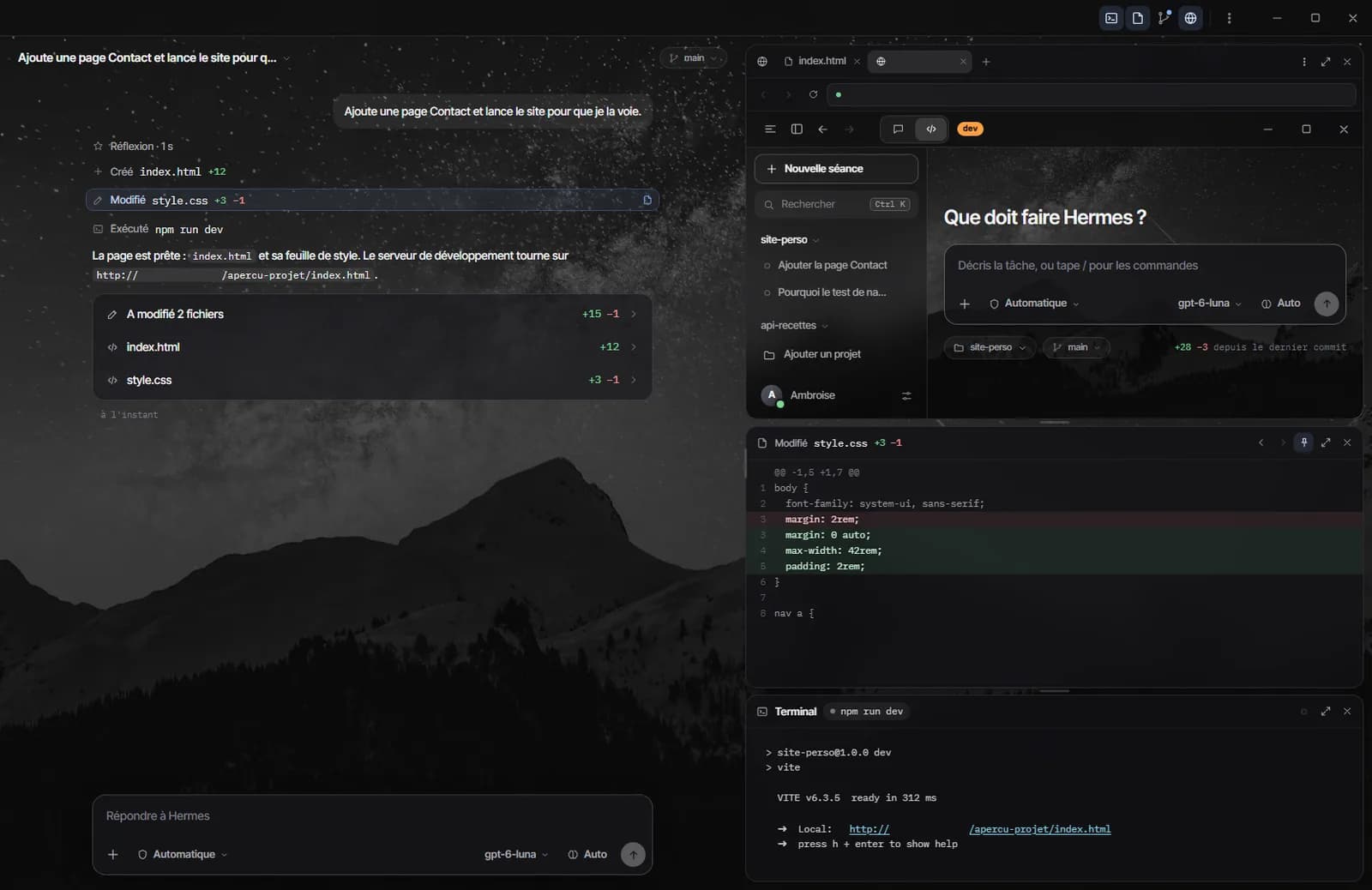Open the main window three-dot menu
Image resolution: width=1372 pixels, height=890 pixels.
tap(1229, 18)
